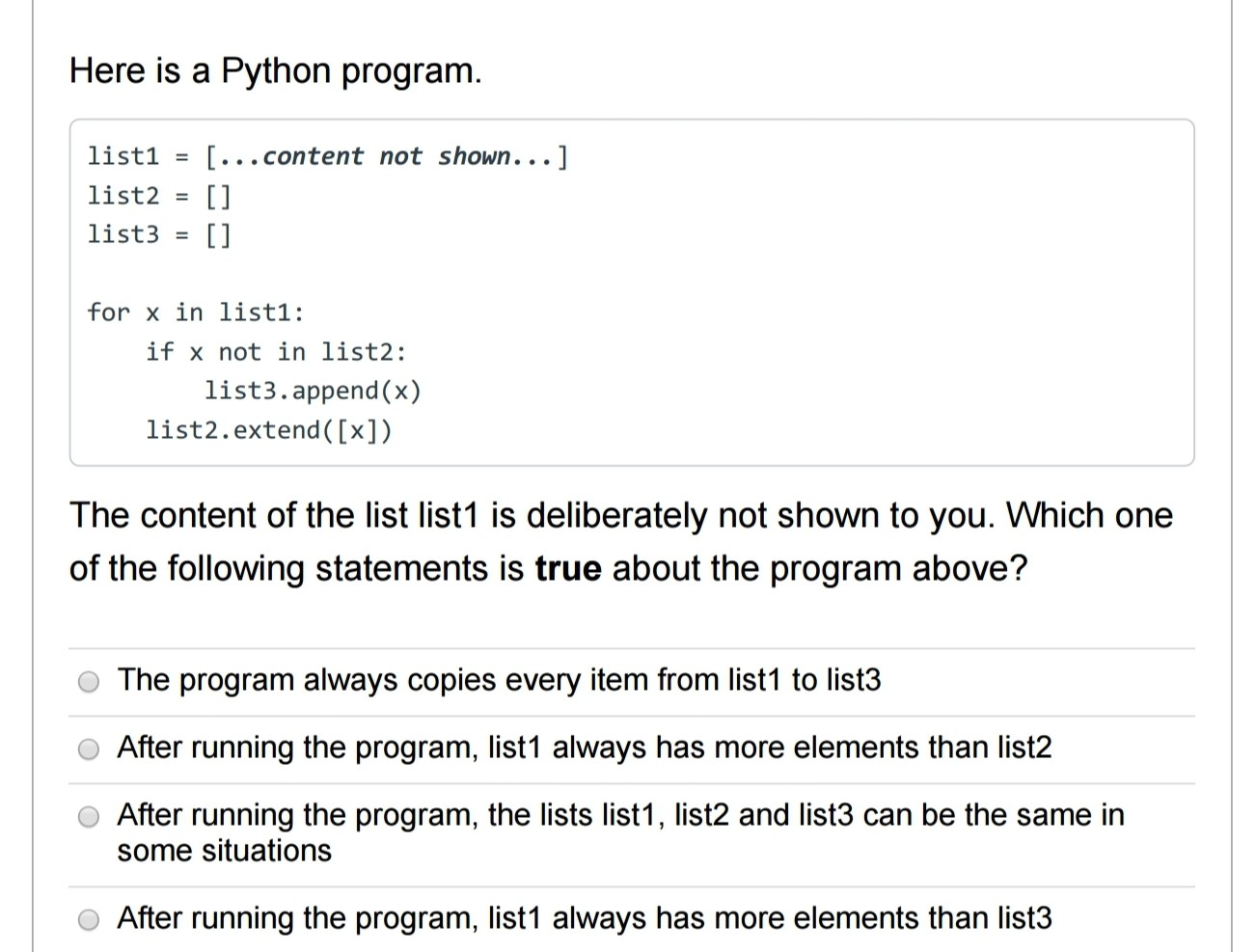1256x952 pixels.
Task: Click the phrase 'about the program above?'
Action: tap(820, 568)
